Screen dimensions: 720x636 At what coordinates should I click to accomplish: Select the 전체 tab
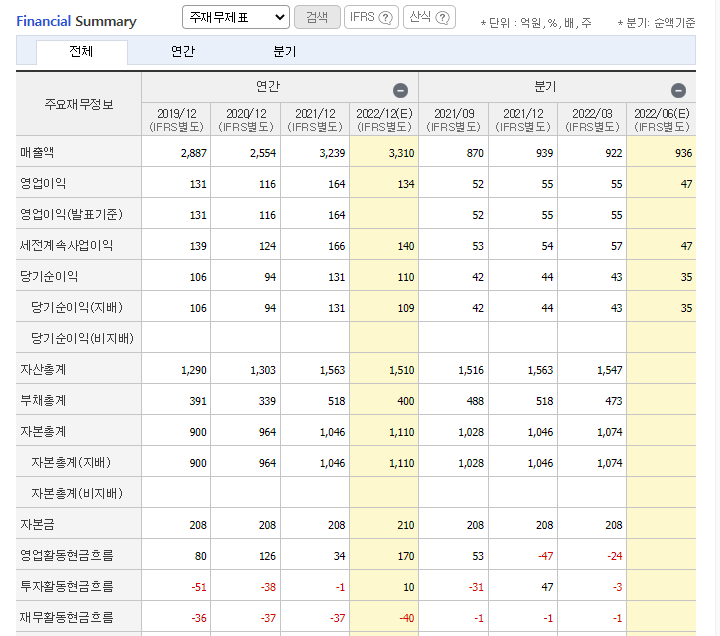pos(82,51)
